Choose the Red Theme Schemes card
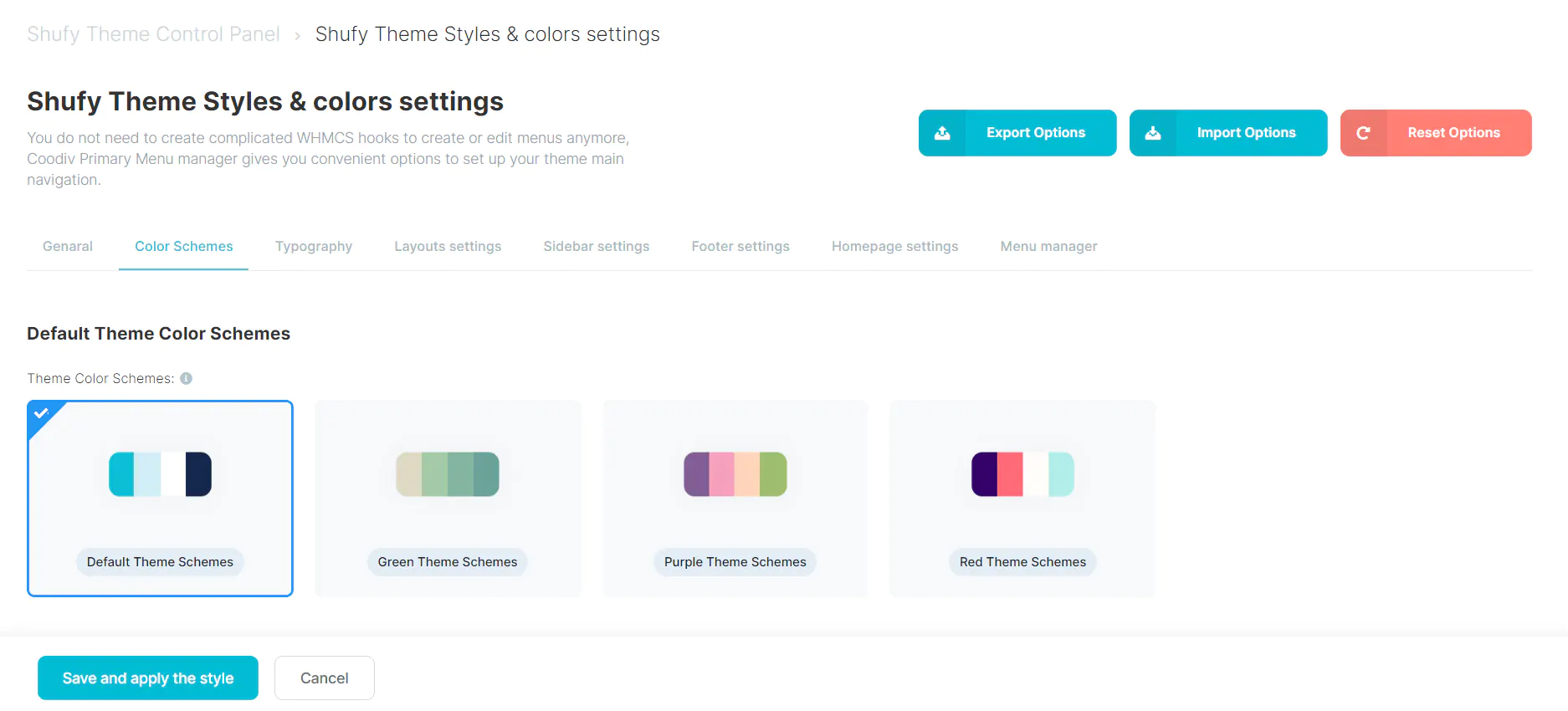This screenshot has width=1568, height=711. pyautogui.click(x=1022, y=498)
